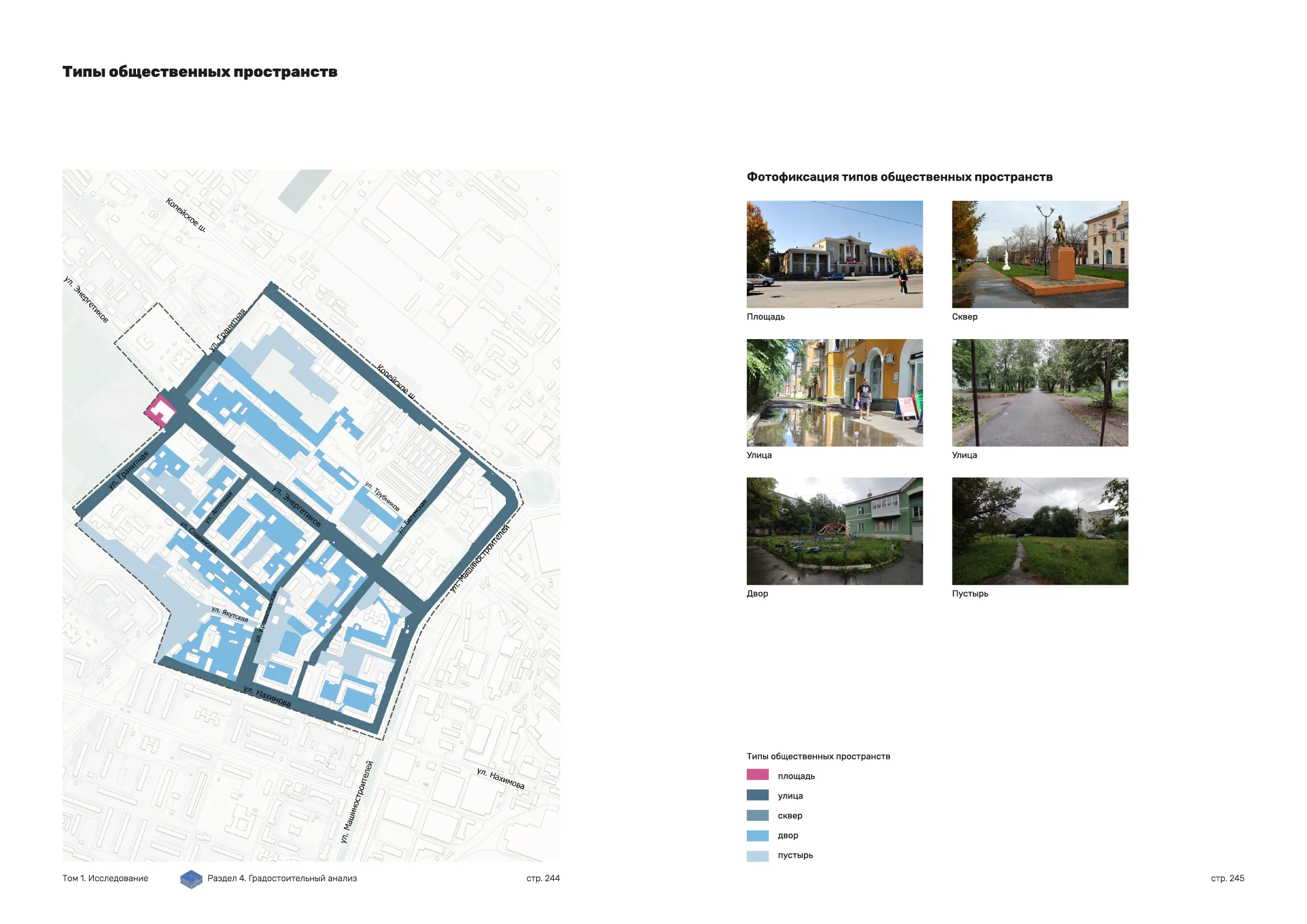1307x924 pixels.
Task: Click the heading 'Типы общественных пространств'
Action: point(200,72)
